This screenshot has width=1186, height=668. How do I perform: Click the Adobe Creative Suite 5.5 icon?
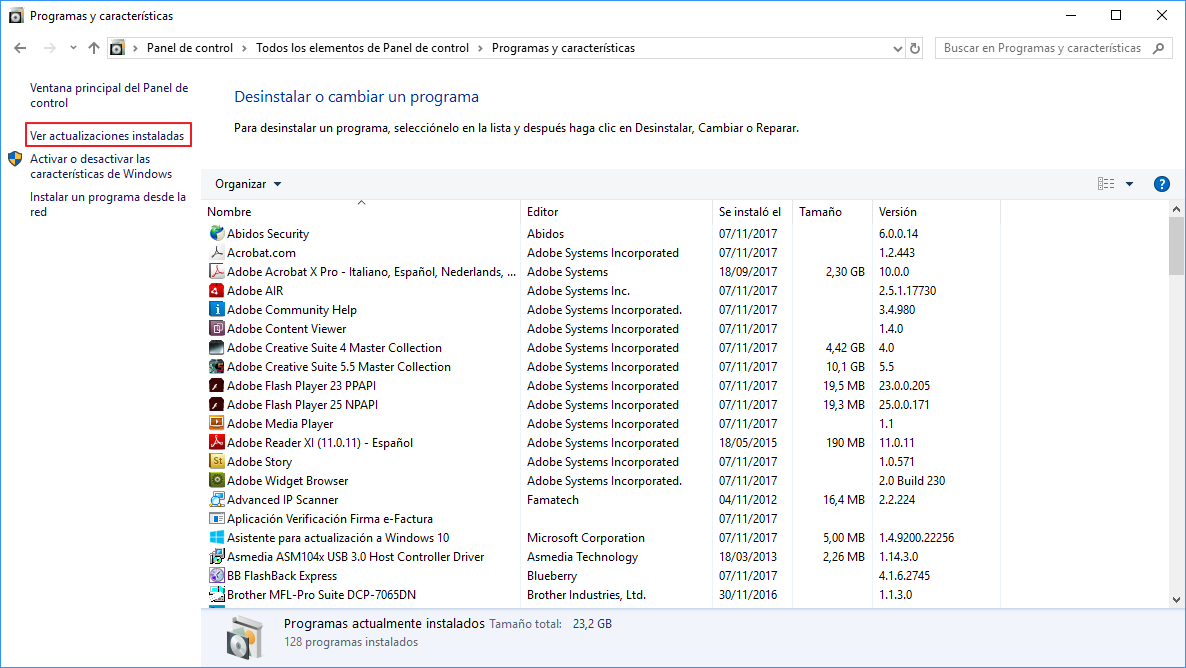tap(216, 366)
